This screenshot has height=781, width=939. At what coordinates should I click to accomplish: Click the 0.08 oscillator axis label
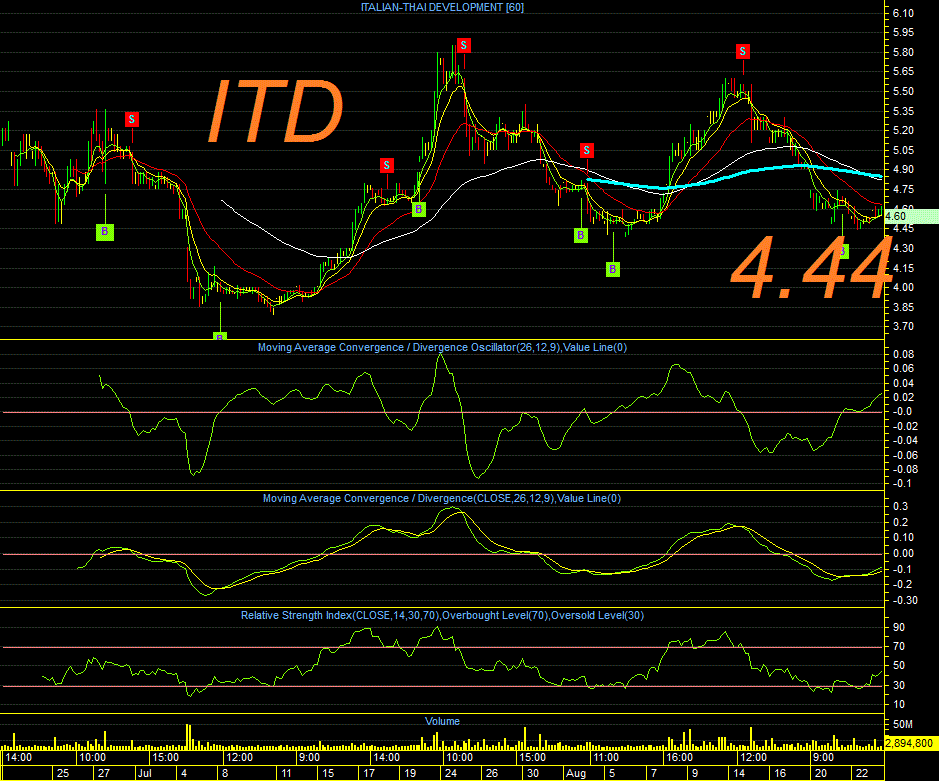tap(904, 354)
